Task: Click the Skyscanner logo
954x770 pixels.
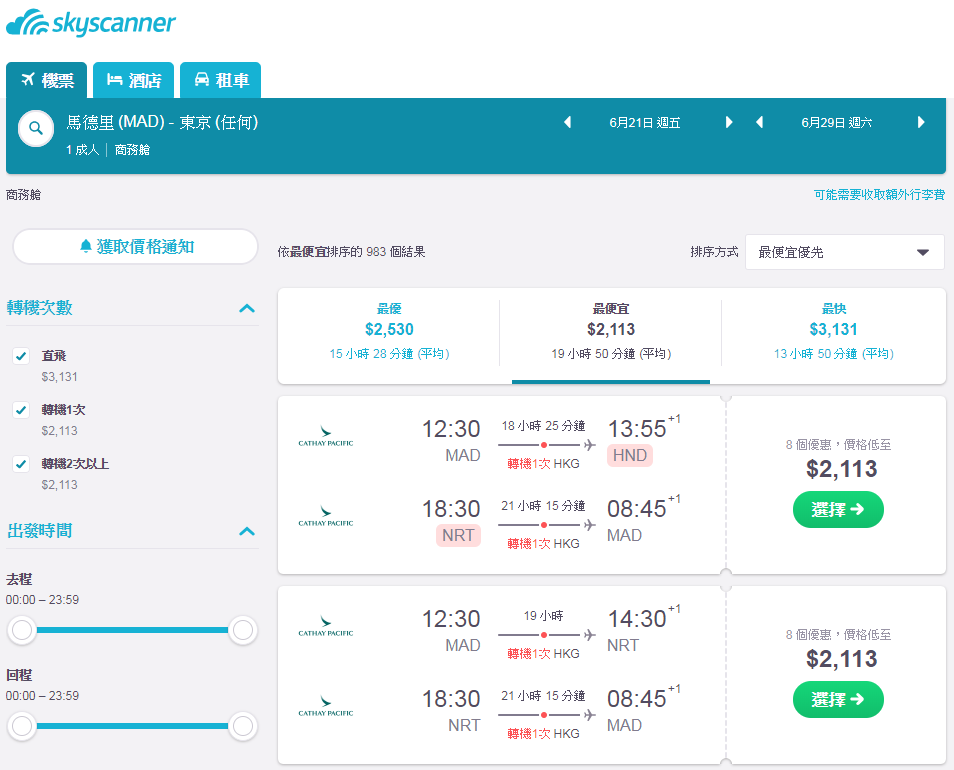Action: (x=91, y=23)
